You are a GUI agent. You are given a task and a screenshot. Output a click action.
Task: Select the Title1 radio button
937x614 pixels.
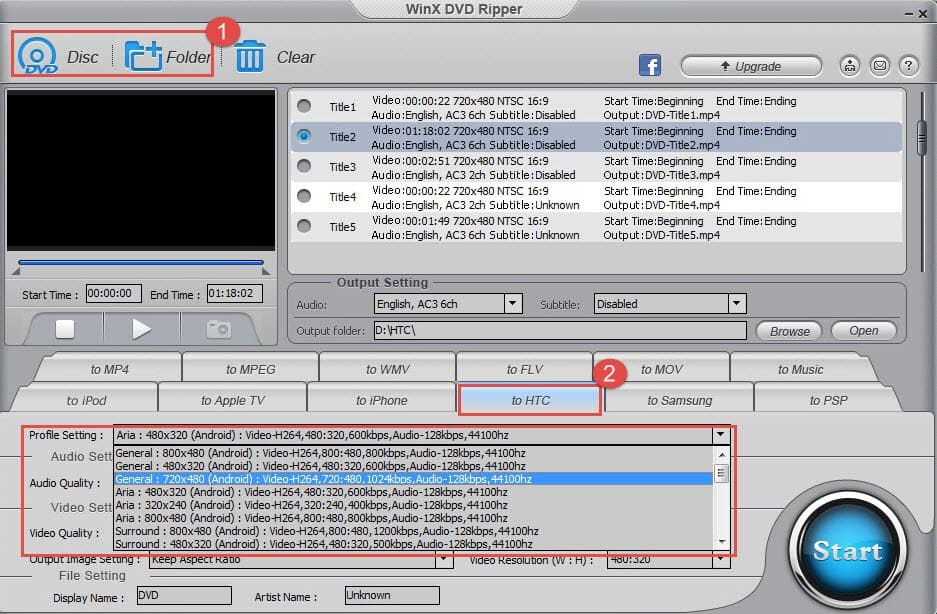pos(304,106)
